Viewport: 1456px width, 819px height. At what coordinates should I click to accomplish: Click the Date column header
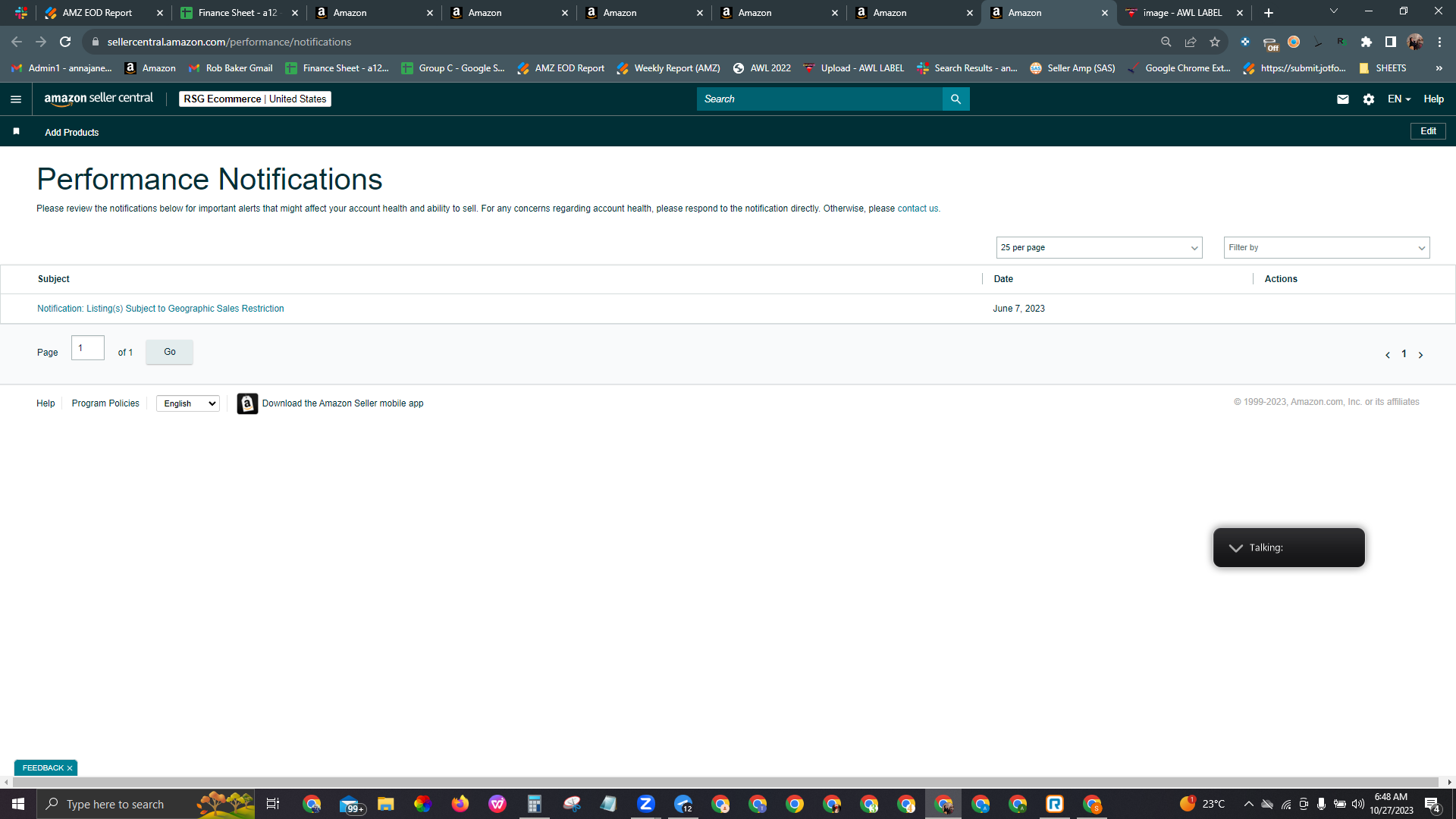click(x=1003, y=279)
